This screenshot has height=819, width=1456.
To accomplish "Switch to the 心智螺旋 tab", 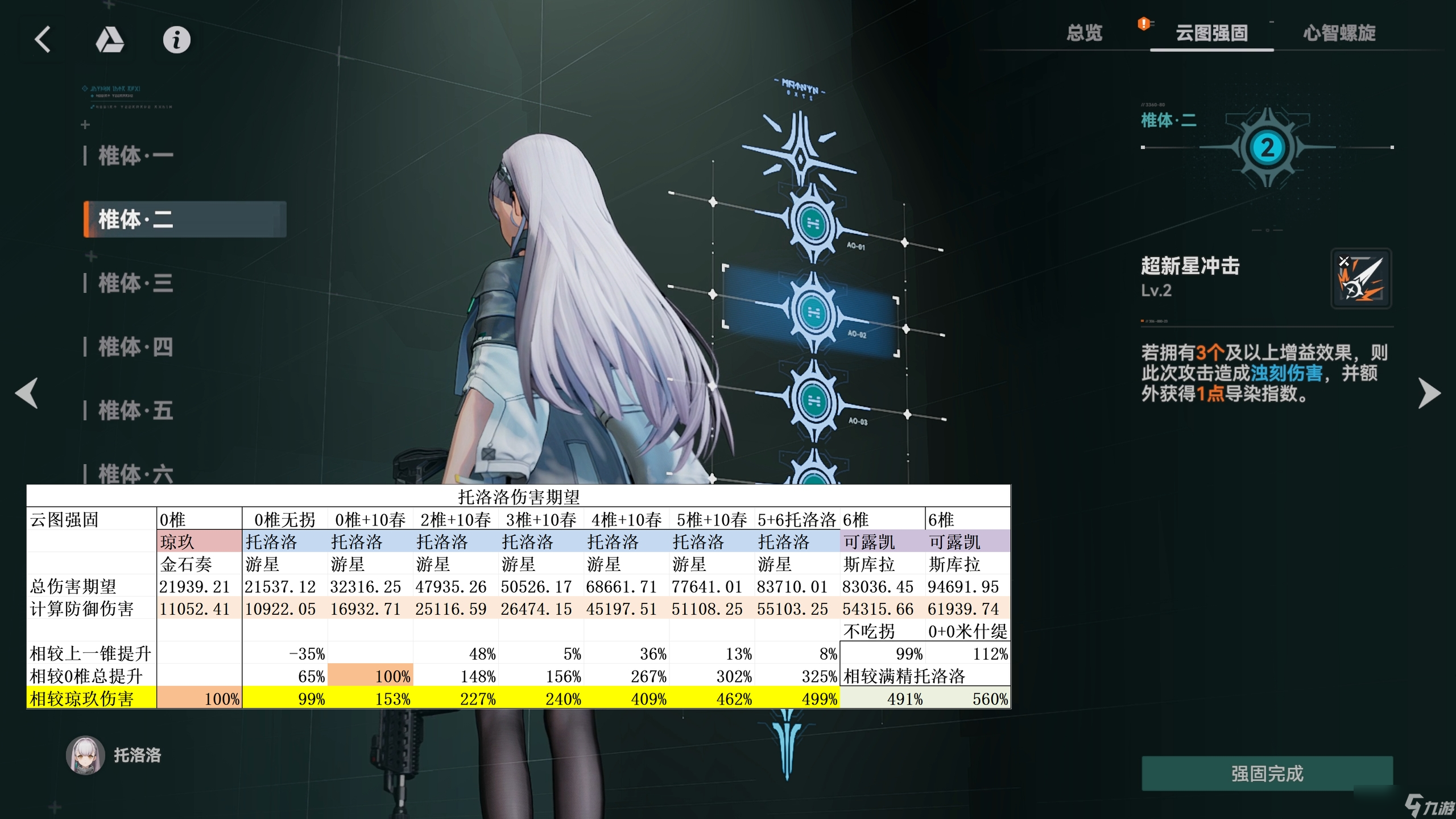I will click(x=1339, y=33).
